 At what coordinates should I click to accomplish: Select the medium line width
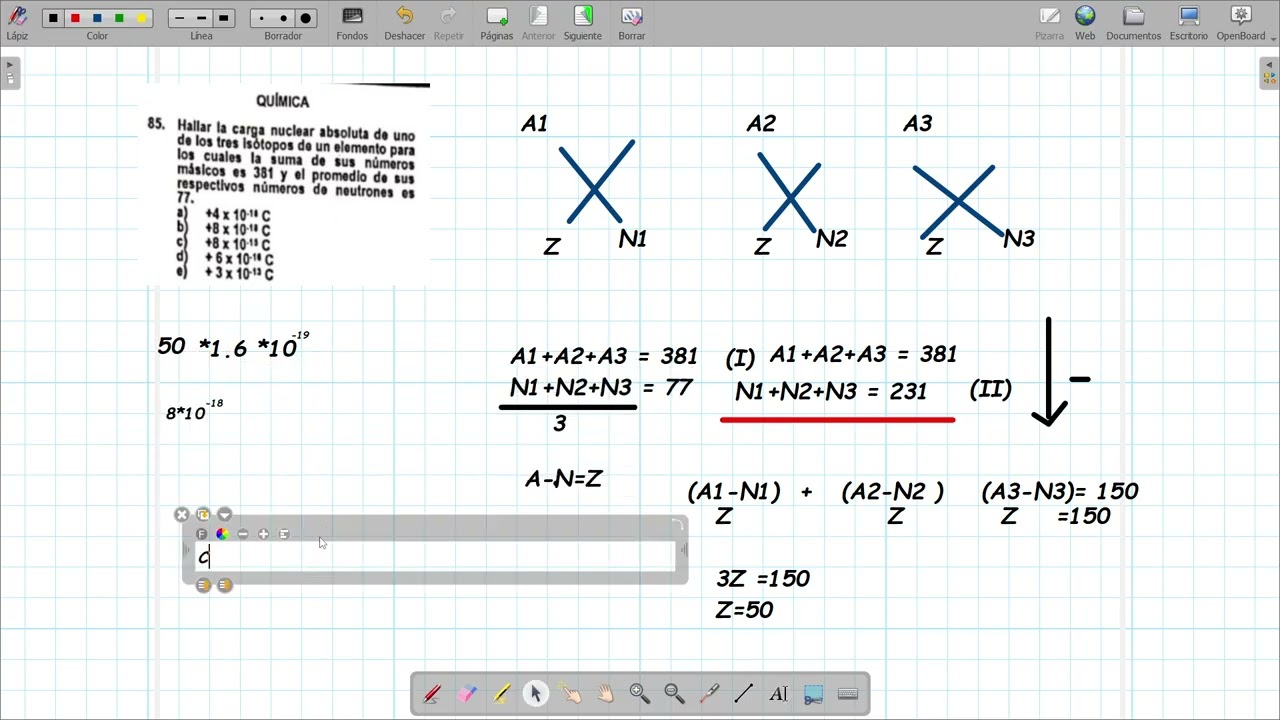pyautogui.click(x=201, y=18)
